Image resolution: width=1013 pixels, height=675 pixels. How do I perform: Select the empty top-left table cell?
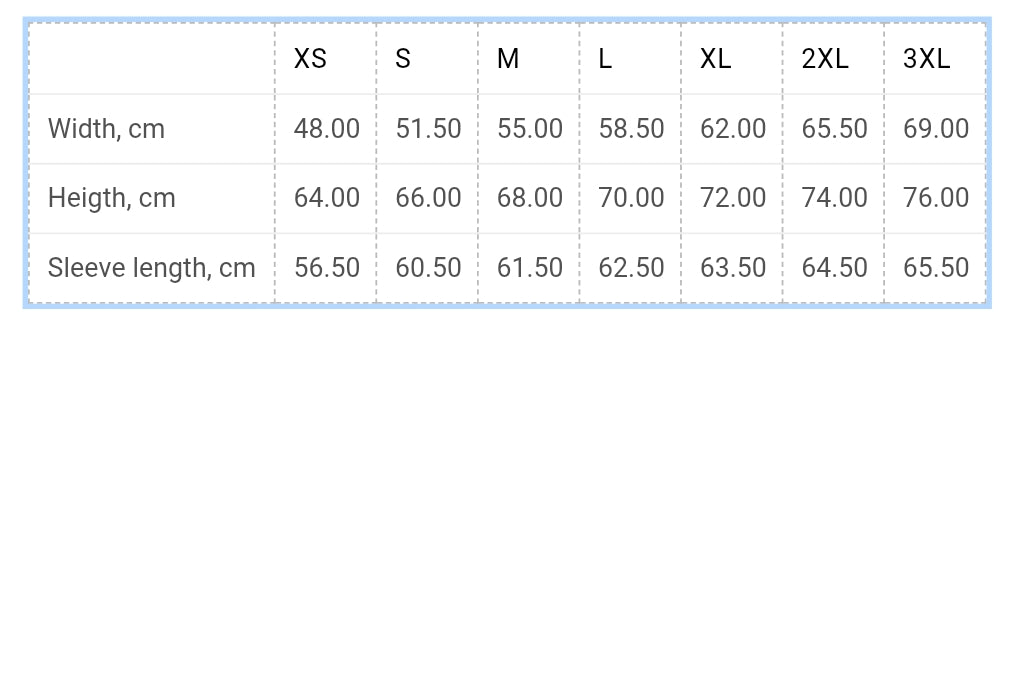click(x=152, y=59)
